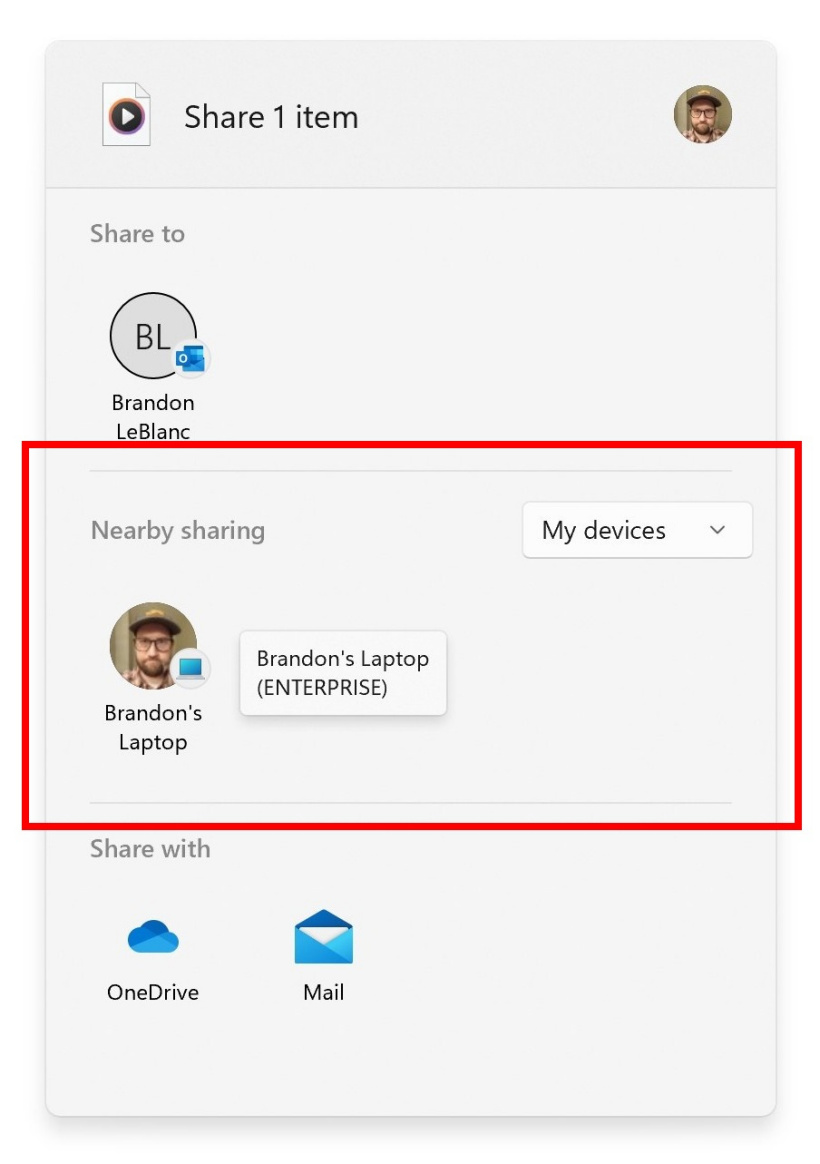Click the Nearby sharing section header
This screenshot has height=1164, width=820.
179,530
